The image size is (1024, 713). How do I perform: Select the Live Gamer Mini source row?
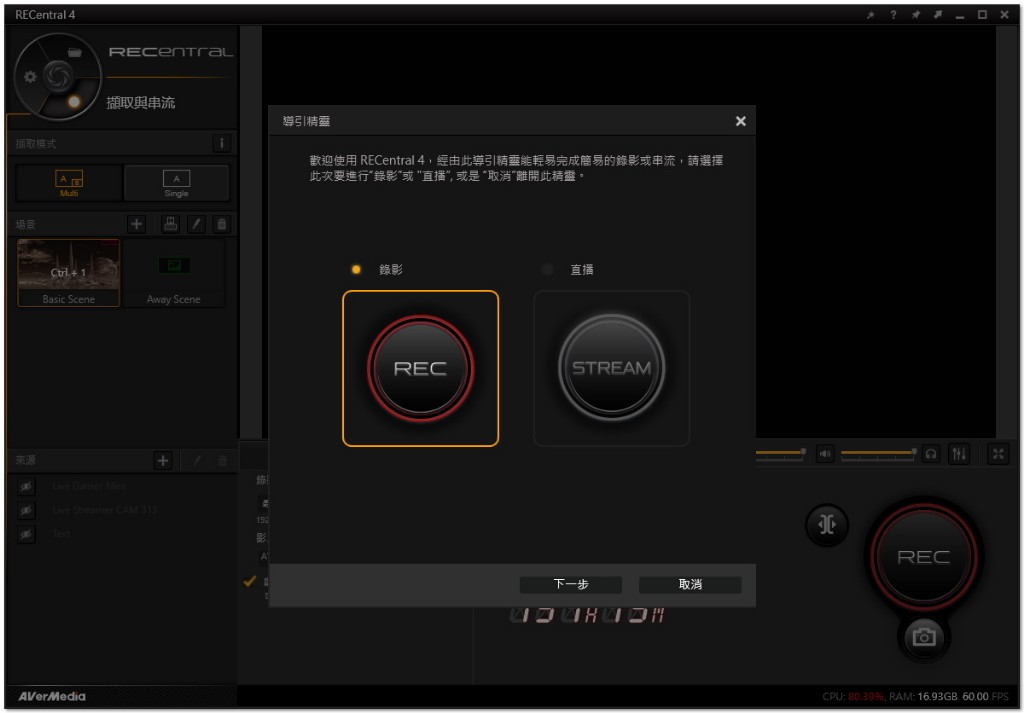[122, 486]
